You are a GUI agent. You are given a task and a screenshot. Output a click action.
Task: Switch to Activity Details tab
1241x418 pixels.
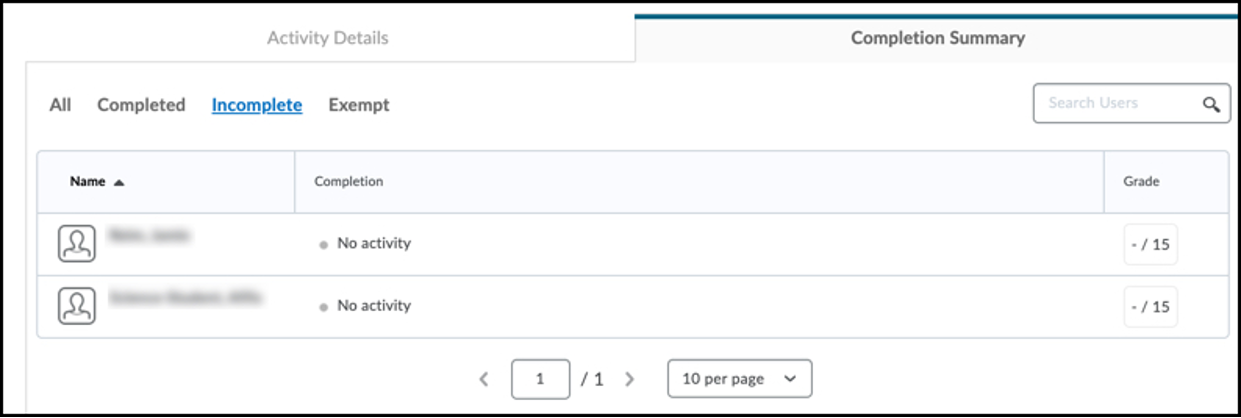328,38
